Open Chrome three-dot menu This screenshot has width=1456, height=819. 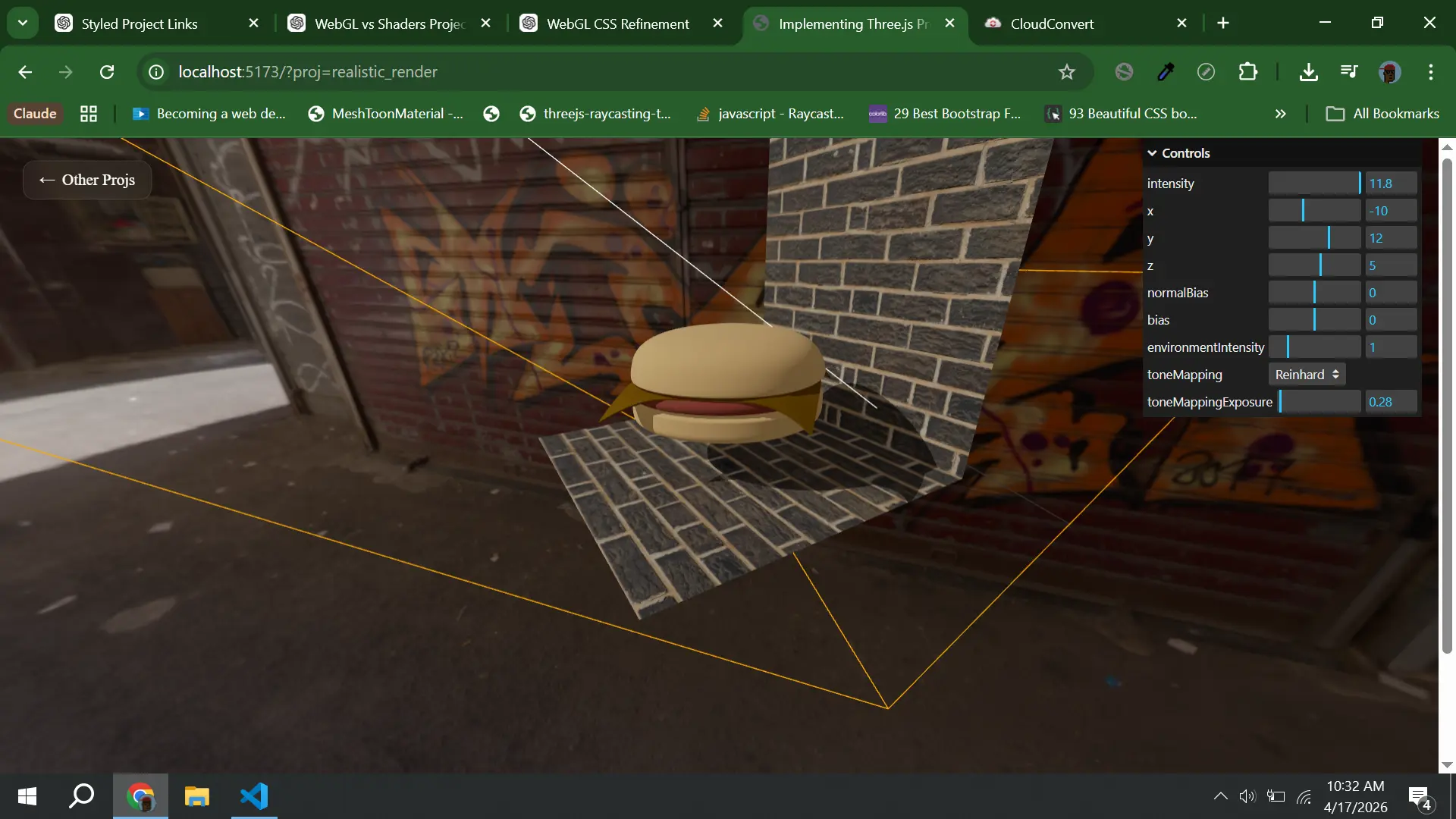pyautogui.click(x=1430, y=72)
